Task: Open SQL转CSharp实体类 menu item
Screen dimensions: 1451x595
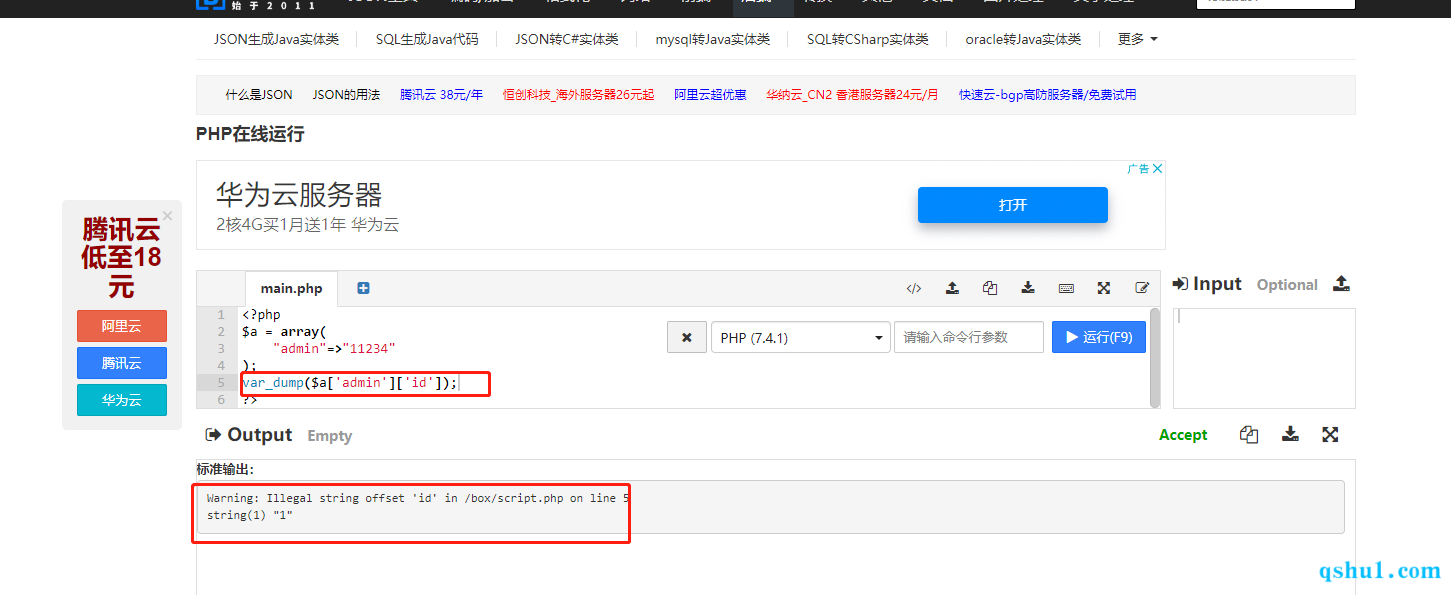Action: pos(868,39)
